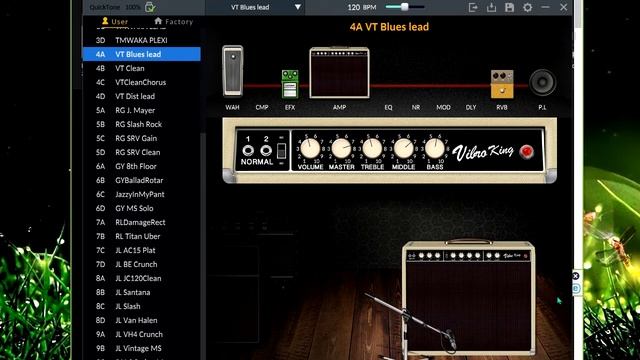Open the yellow RVB reverb pedal
The width and height of the screenshot is (640, 360).
point(502,84)
